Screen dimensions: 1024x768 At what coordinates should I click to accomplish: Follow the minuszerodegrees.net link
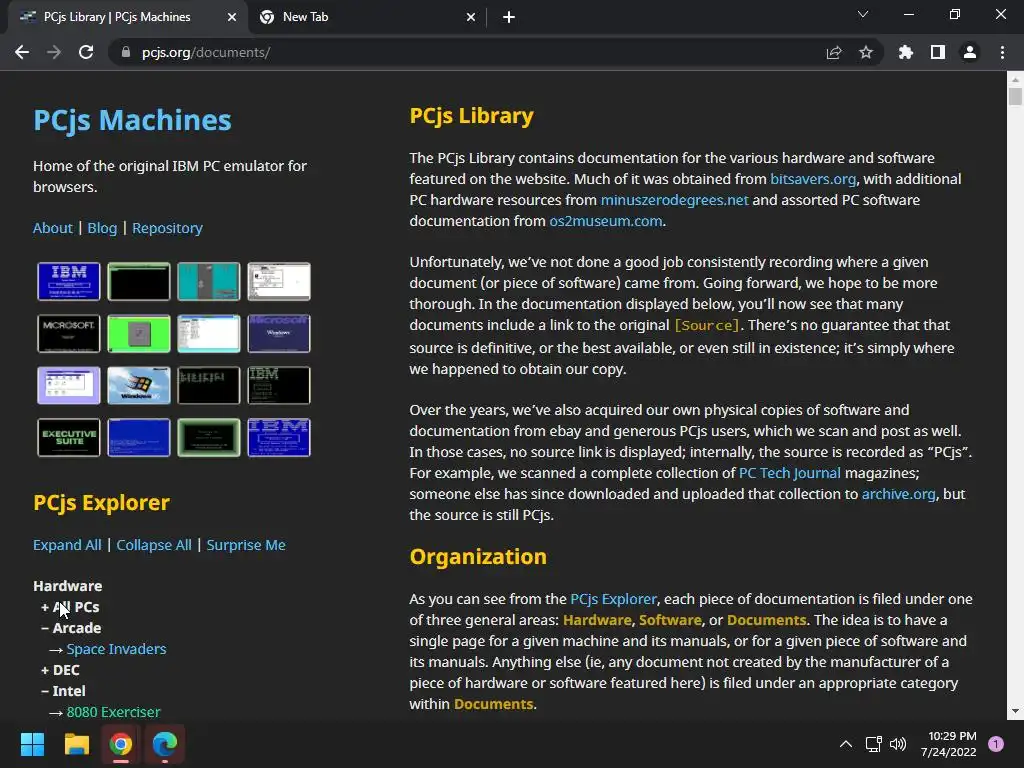pos(675,200)
